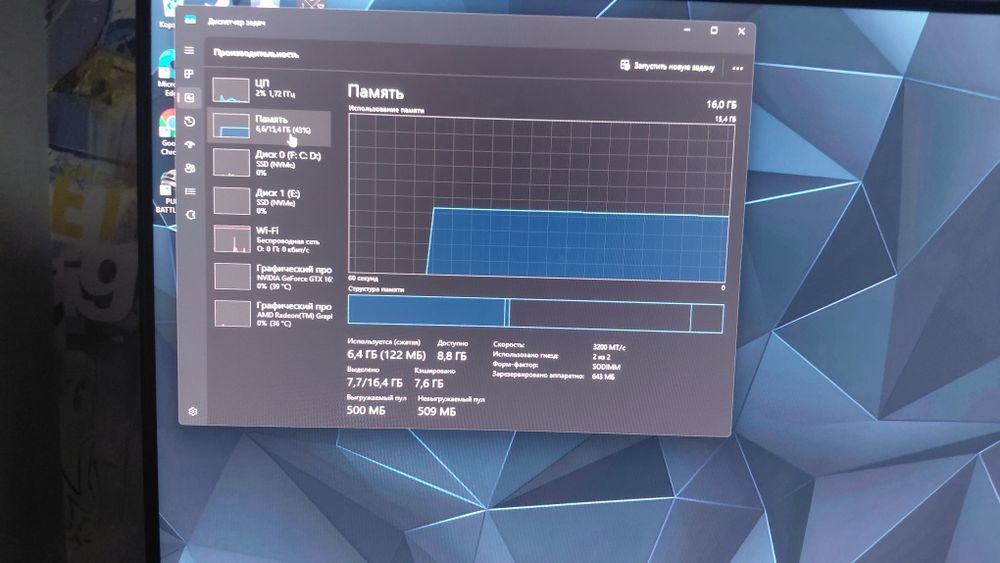Click the 'SODIMM' form factor value
1000x563 pixels.
[606, 367]
